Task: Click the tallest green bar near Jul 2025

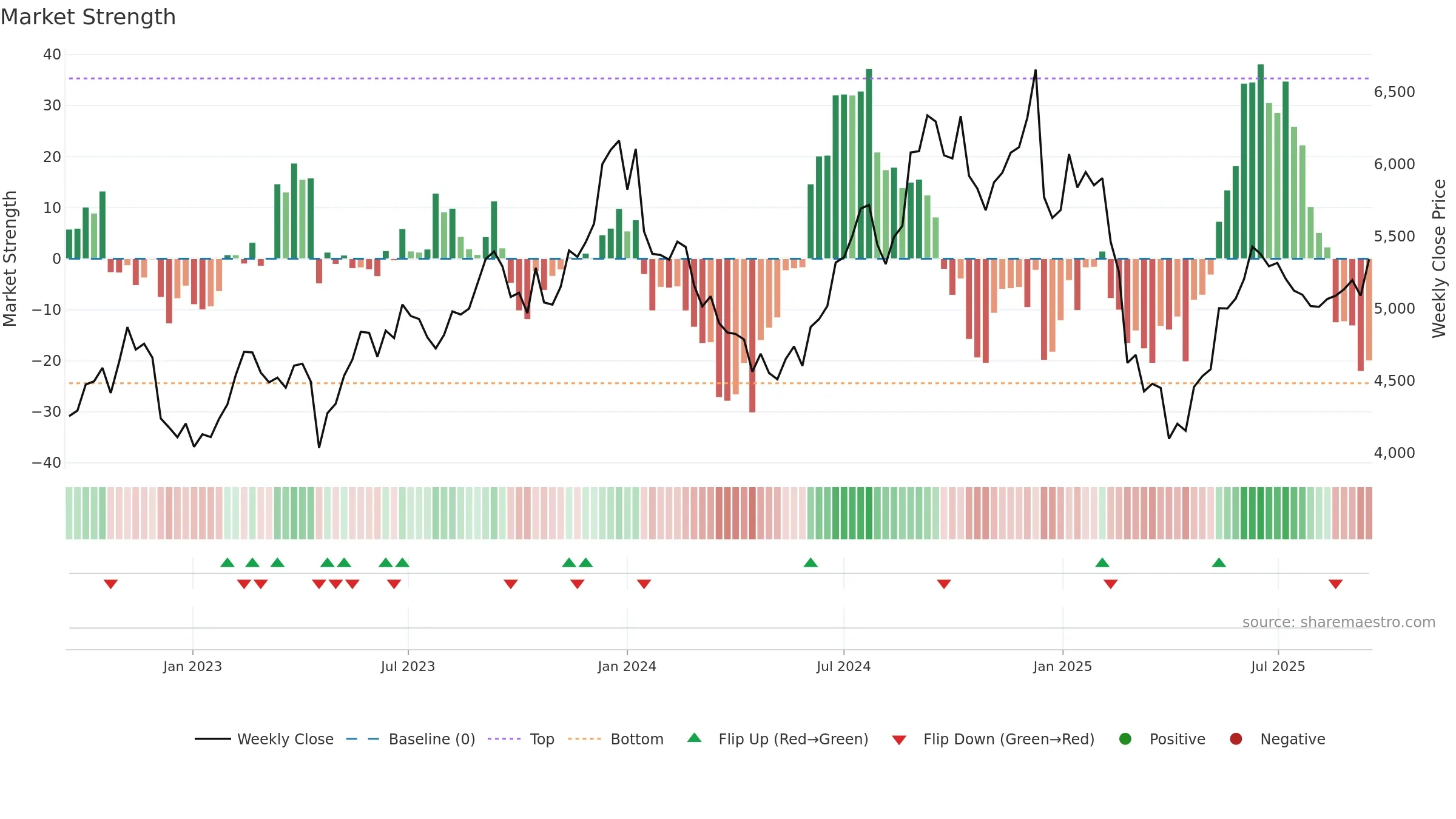Action: click(1261, 161)
